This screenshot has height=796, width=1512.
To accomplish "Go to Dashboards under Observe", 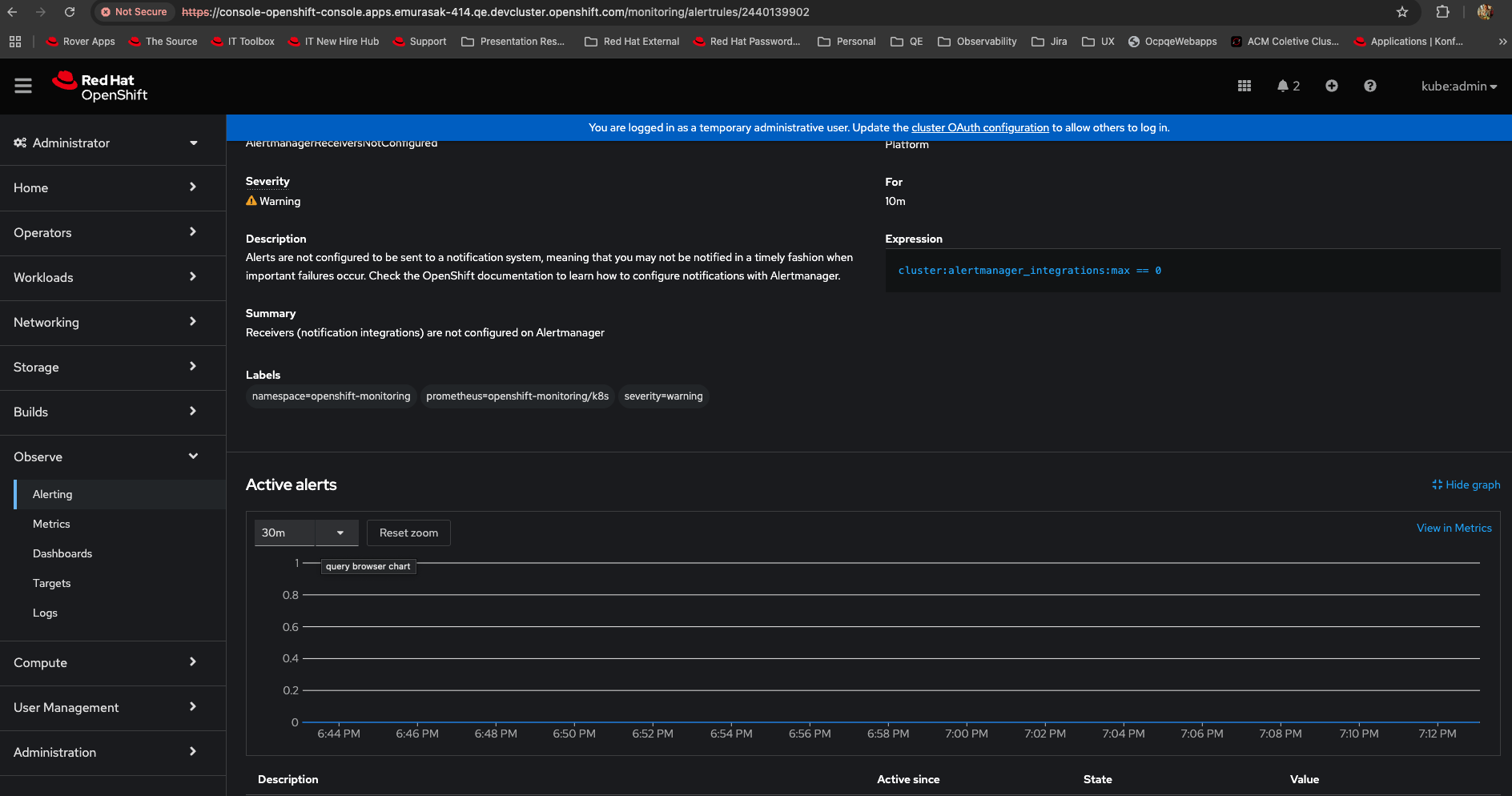I will click(120, 553).
